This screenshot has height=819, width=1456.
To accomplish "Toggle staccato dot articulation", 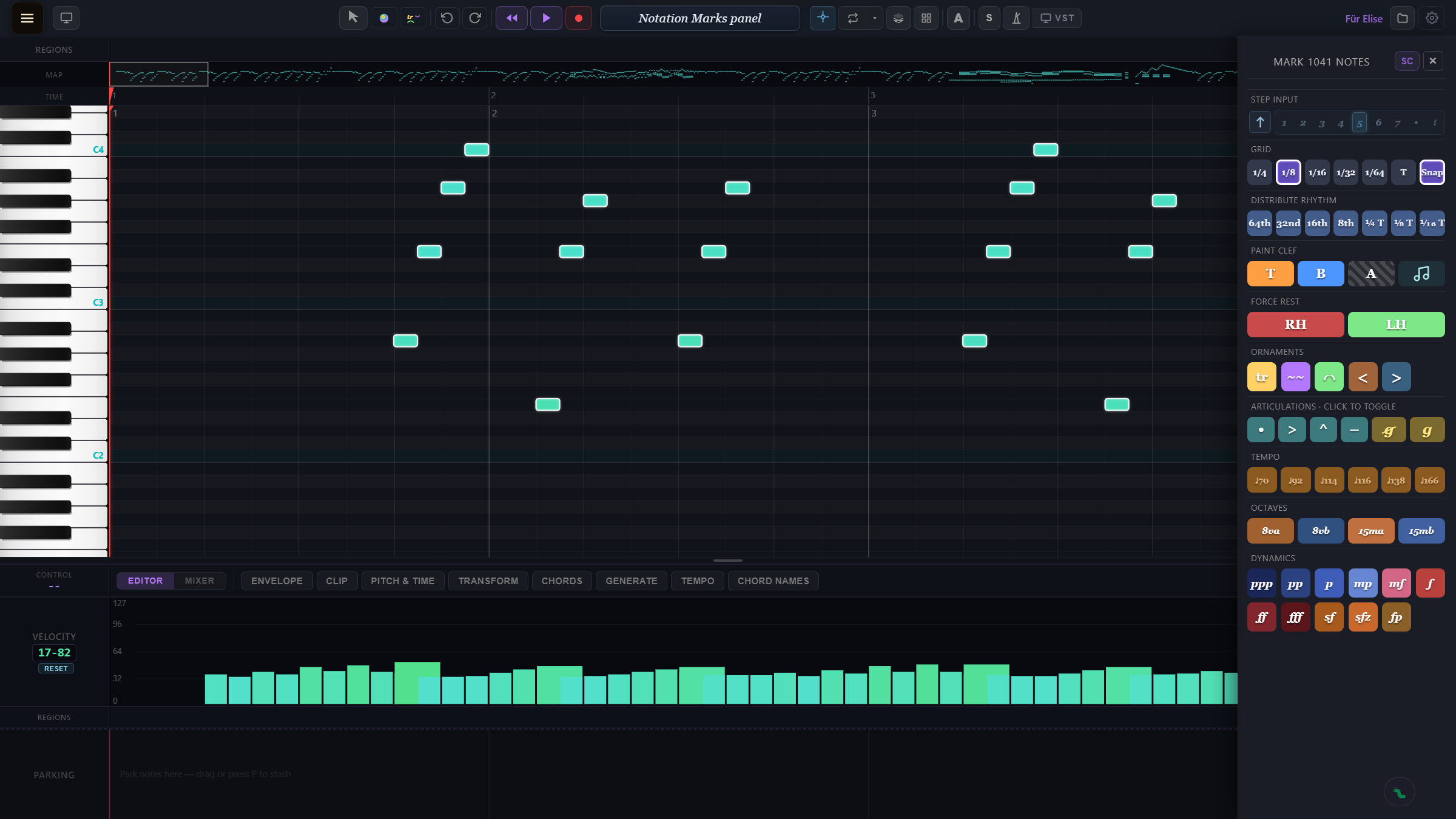I will click(x=1261, y=430).
